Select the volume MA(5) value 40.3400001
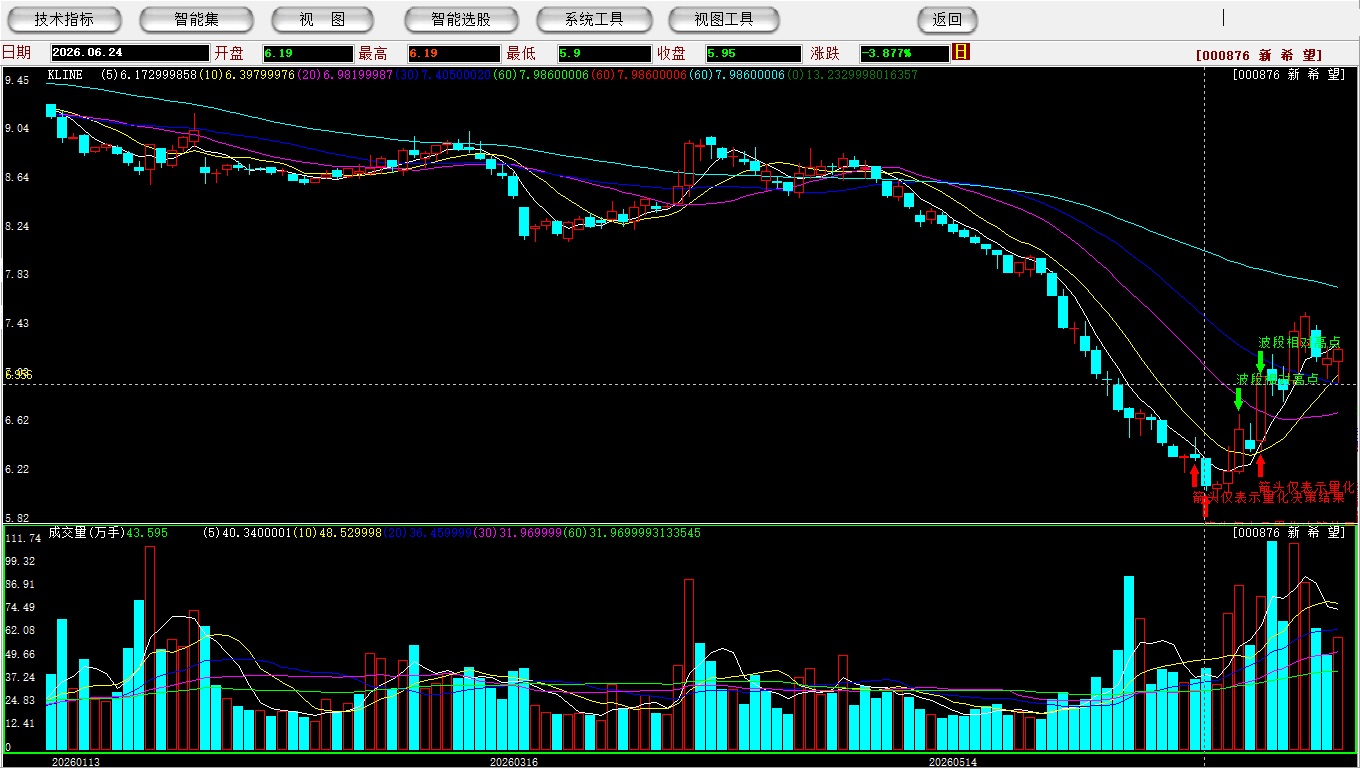Screen dimensions: 1360x768 pyautogui.click(x=255, y=533)
